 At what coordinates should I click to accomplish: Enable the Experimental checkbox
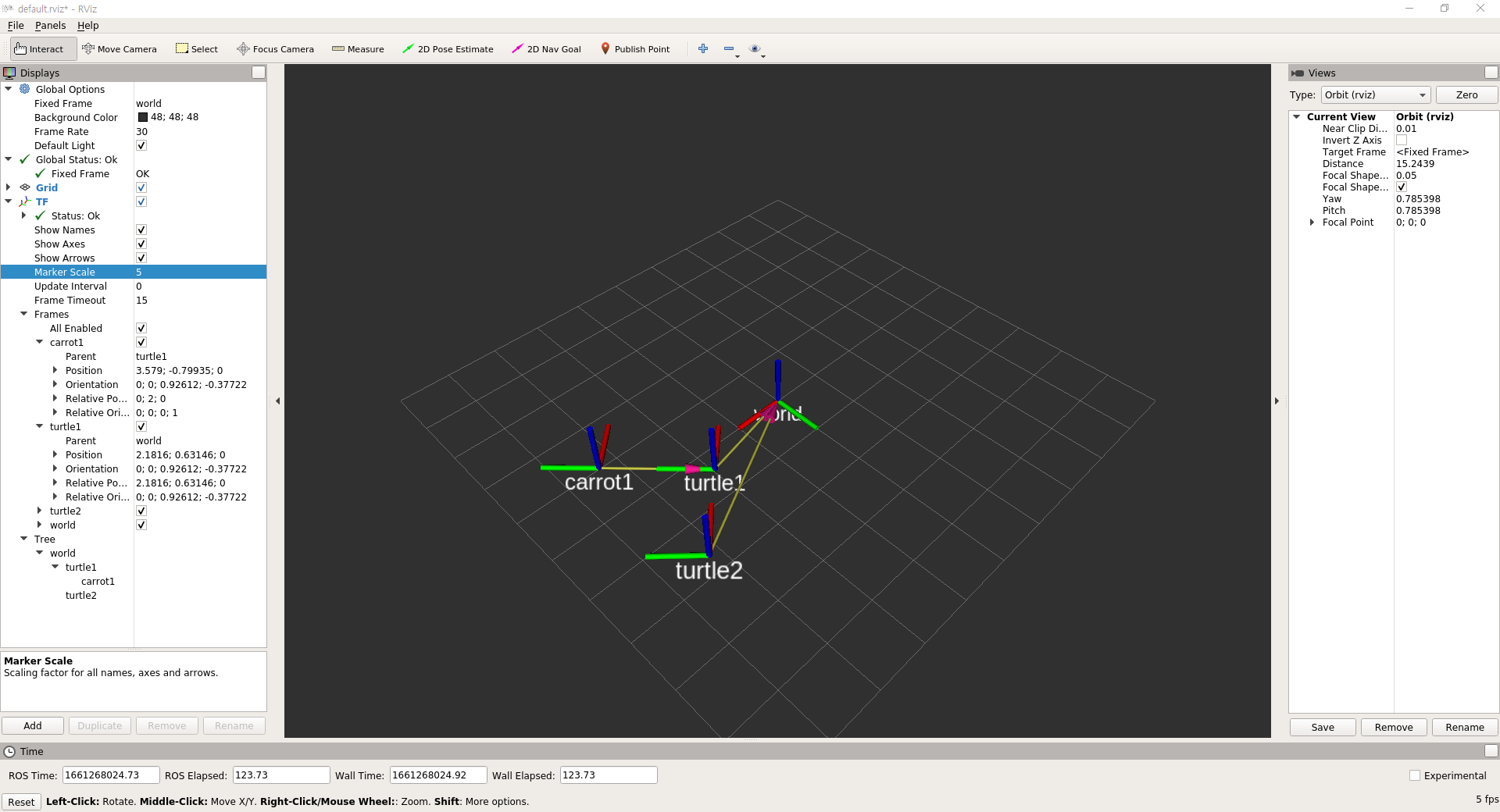pos(1415,775)
